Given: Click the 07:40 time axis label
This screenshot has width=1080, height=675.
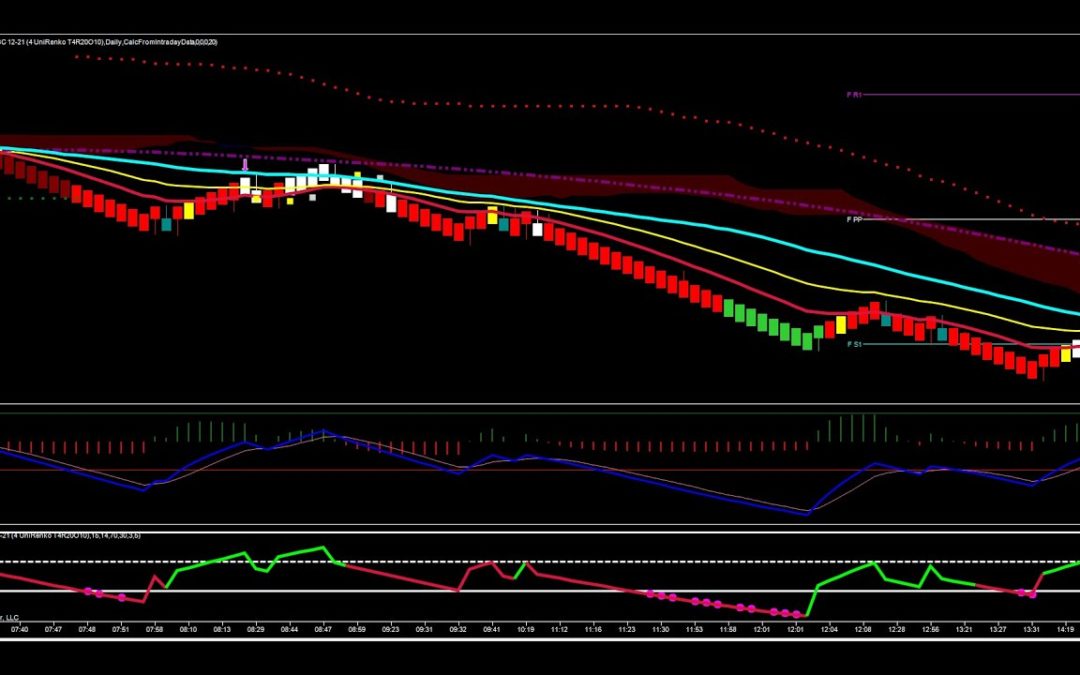Looking at the screenshot, I should tap(20, 630).
